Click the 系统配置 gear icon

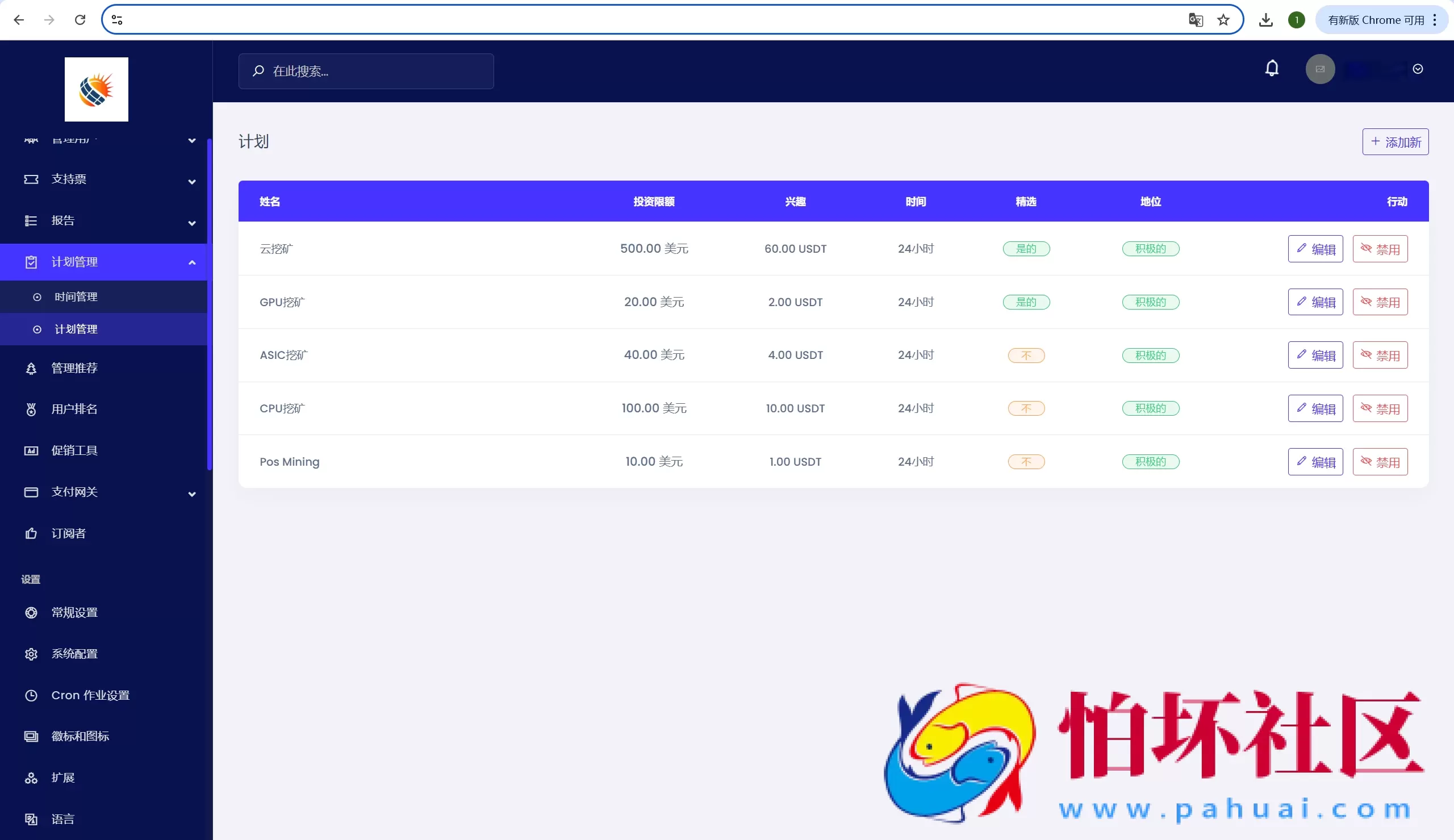(31, 654)
